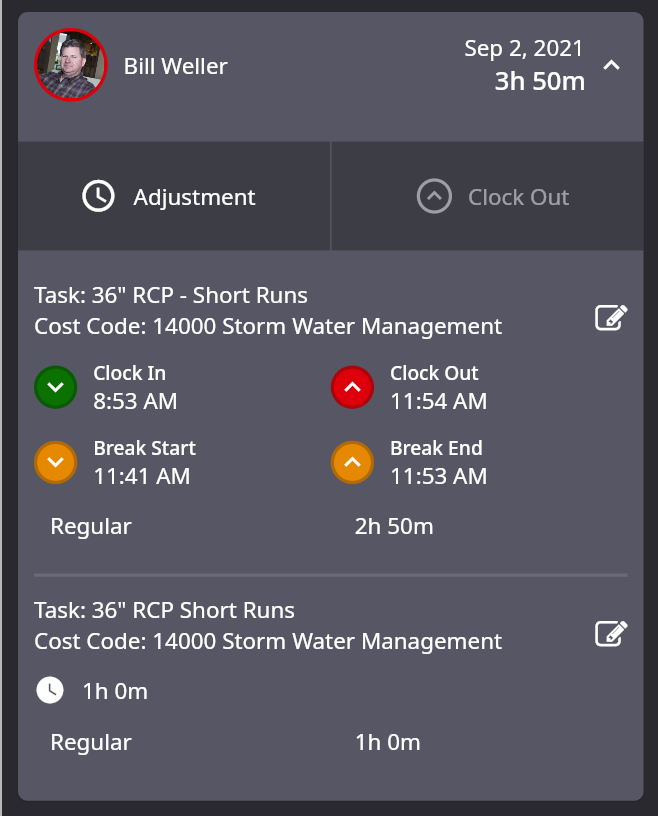Click the Sep 2, 2021 date
The height and width of the screenshot is (816, 658).
click(x=523, y=48)
